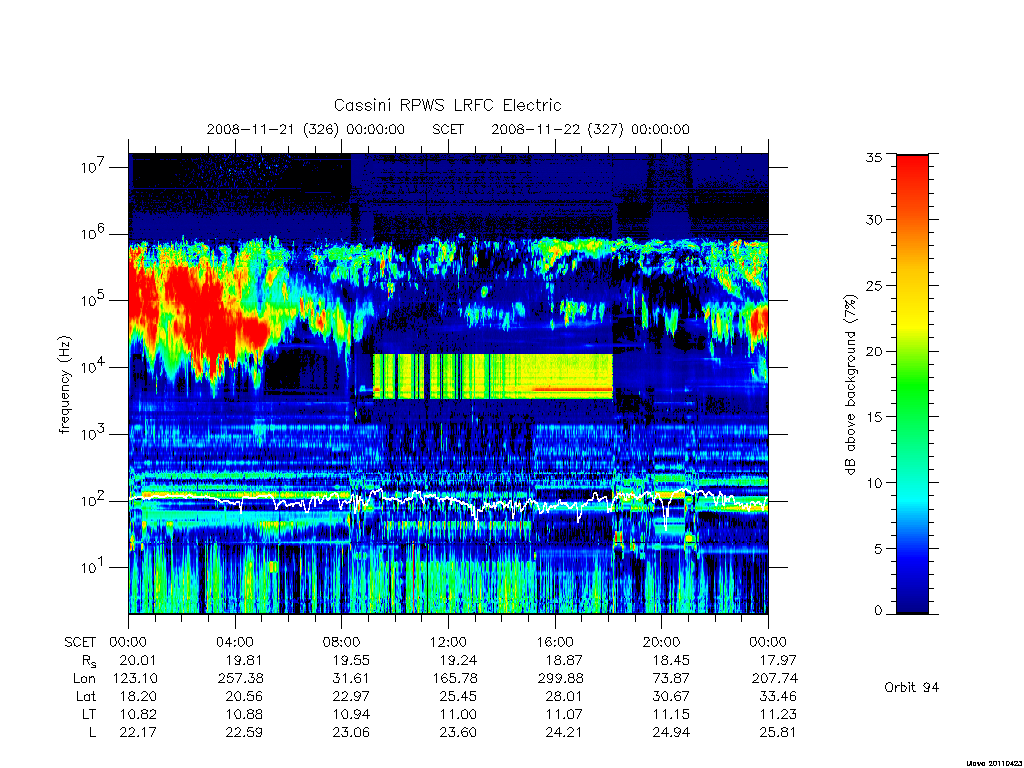Click the "08:00" time axis label

[x=341, y=642]
